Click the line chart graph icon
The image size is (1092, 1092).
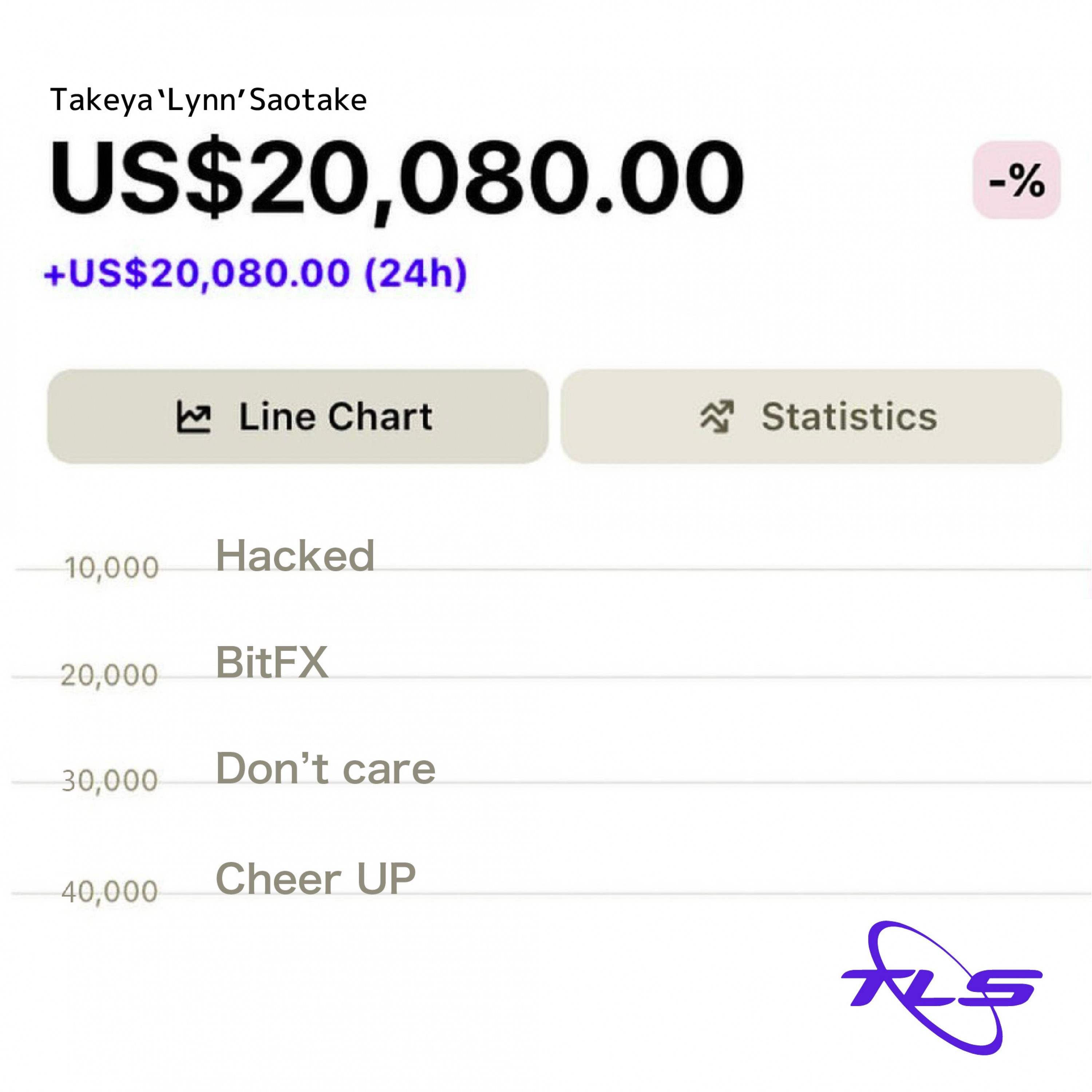tap(193, 417)
